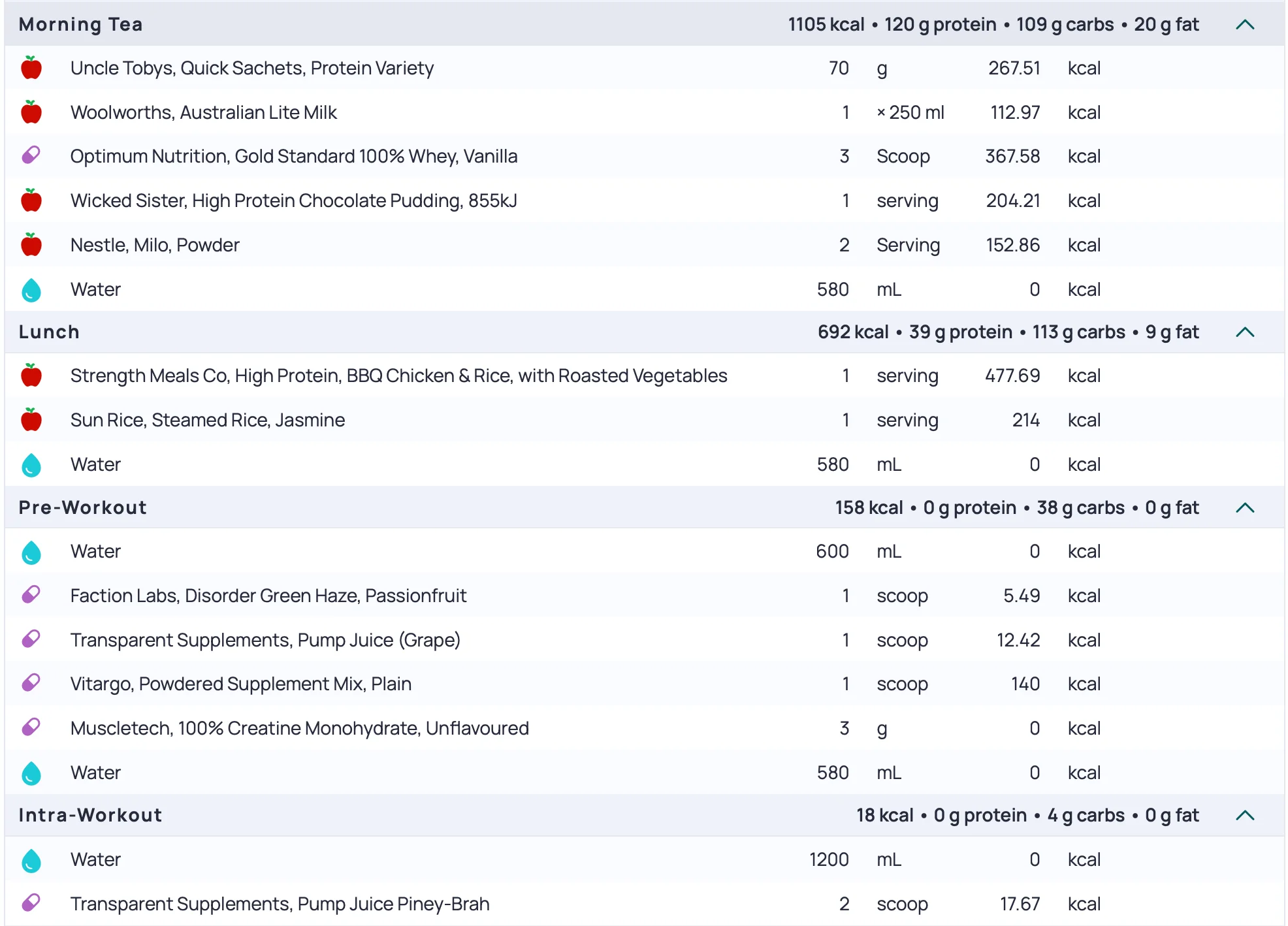Select Wicked Sister Chocolate Pudding food item
Image resolution: width=1288 pixels, height=926 pixels.
pos(293,200)
